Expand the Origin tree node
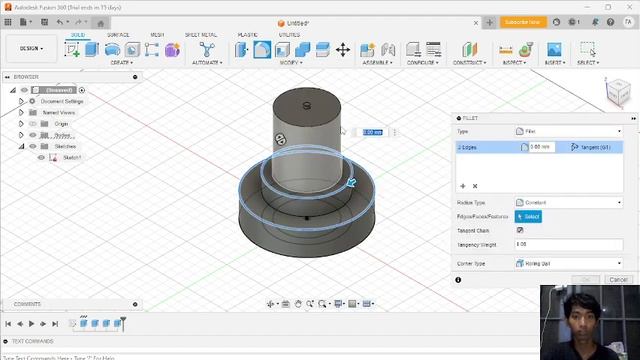Image resolution: width=640 pixels, height=360 pixels. click(x=21, y=124)
